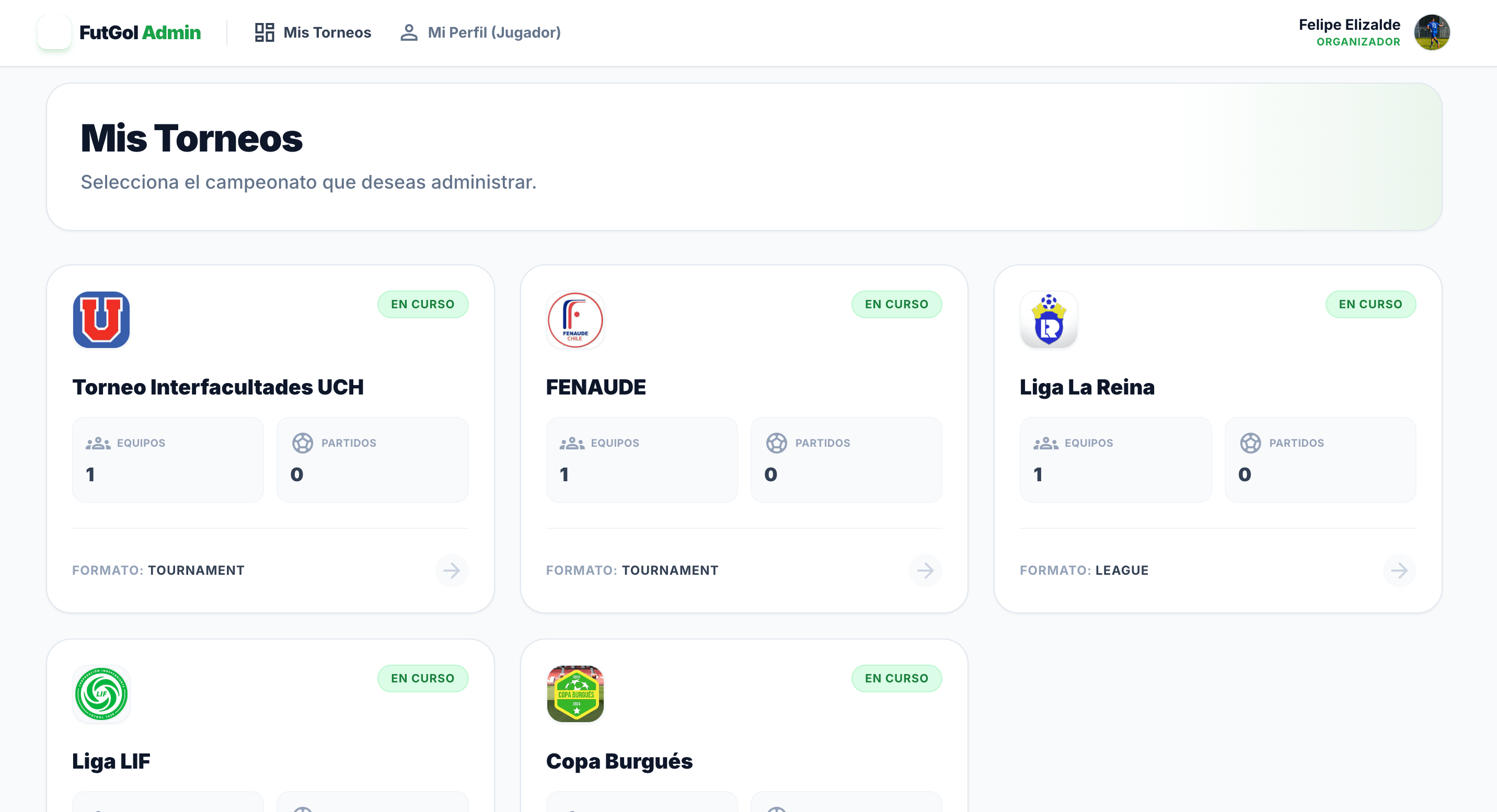
Task: Click the Copa Burgués badge logo
Action: point(575,694)
